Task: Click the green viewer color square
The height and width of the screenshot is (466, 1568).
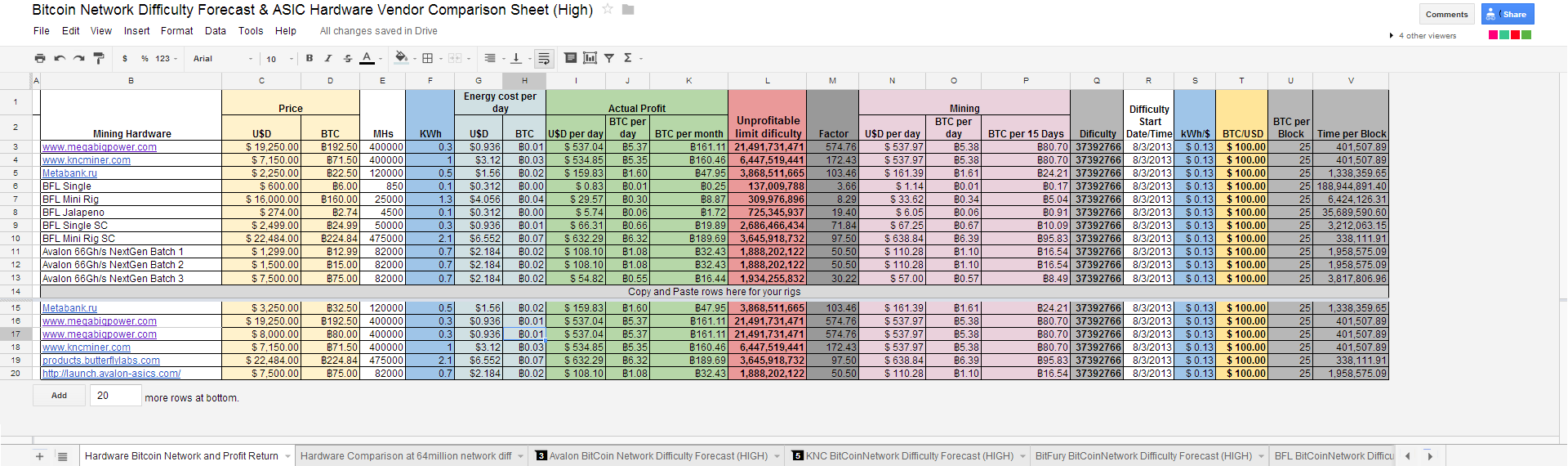Action: [1526, 35]
